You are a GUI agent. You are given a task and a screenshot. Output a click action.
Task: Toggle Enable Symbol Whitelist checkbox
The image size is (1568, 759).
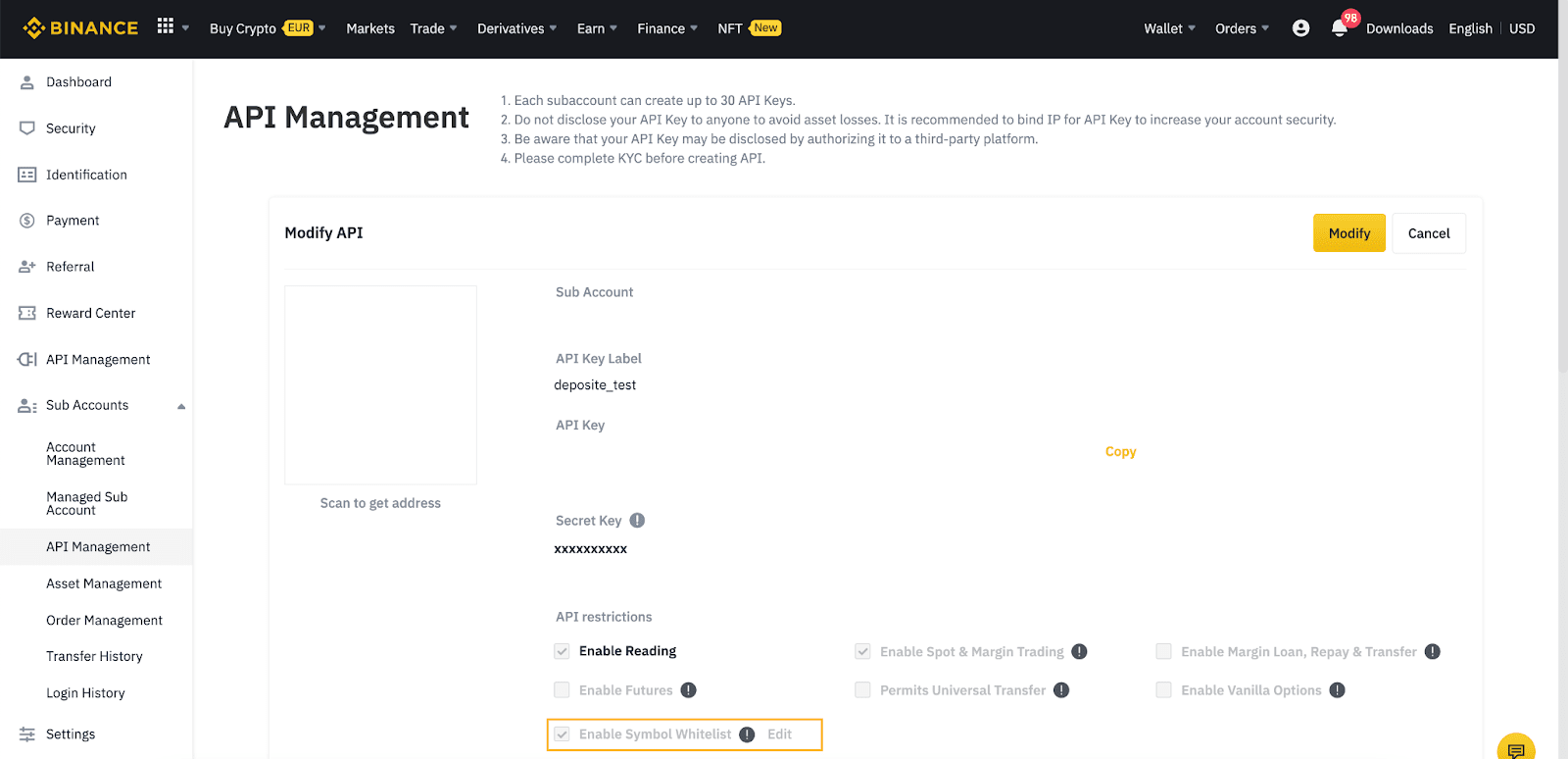pos(562,734)
